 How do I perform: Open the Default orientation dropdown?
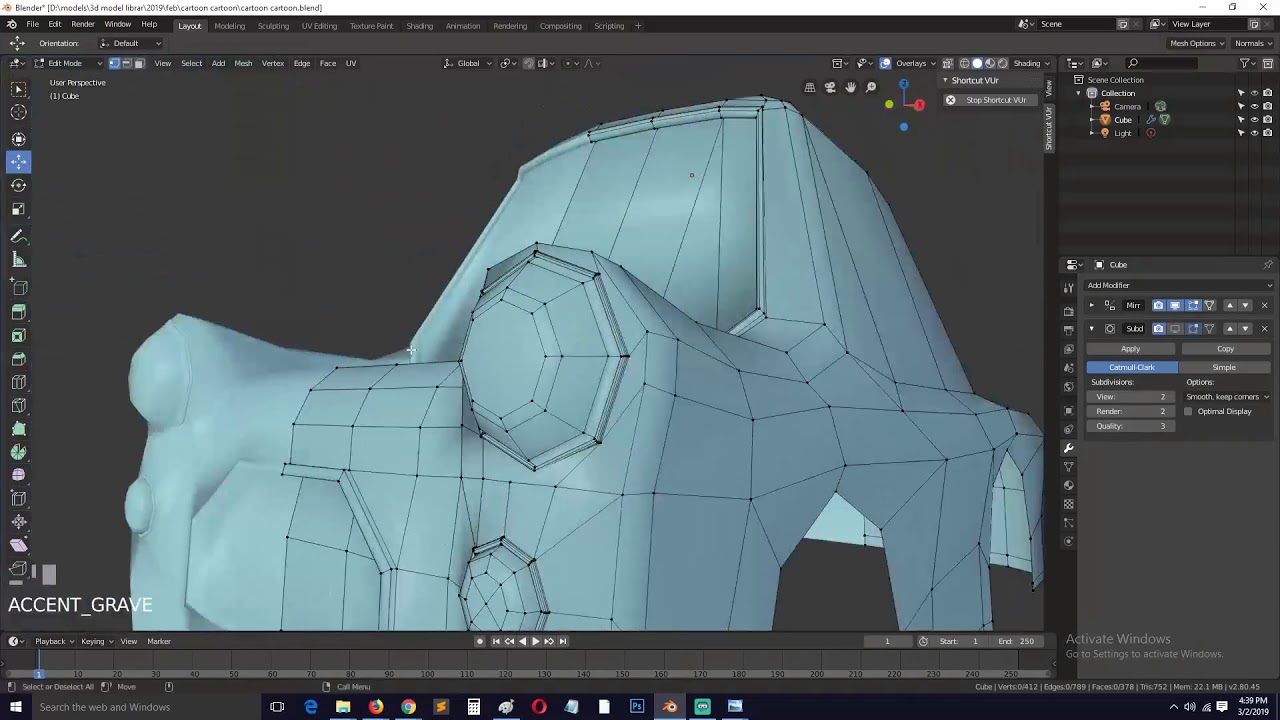pyautogui.click(x=131, y=43)
